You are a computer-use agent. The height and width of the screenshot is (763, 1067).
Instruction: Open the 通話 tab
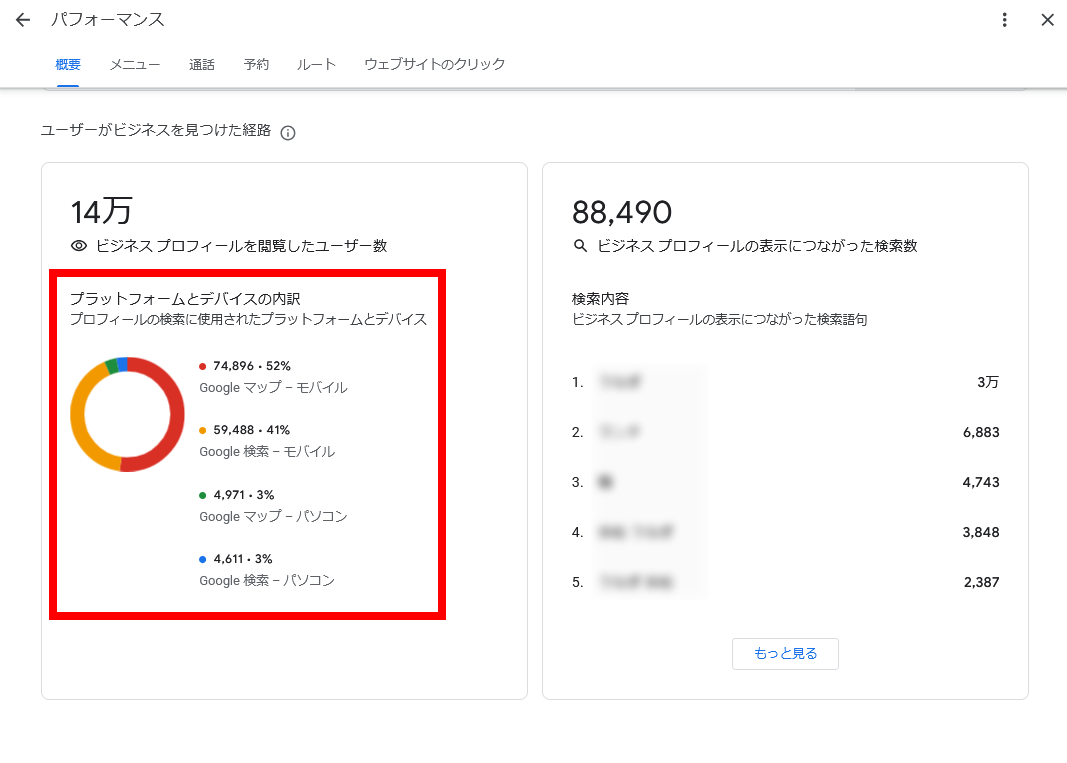[202, 65]
